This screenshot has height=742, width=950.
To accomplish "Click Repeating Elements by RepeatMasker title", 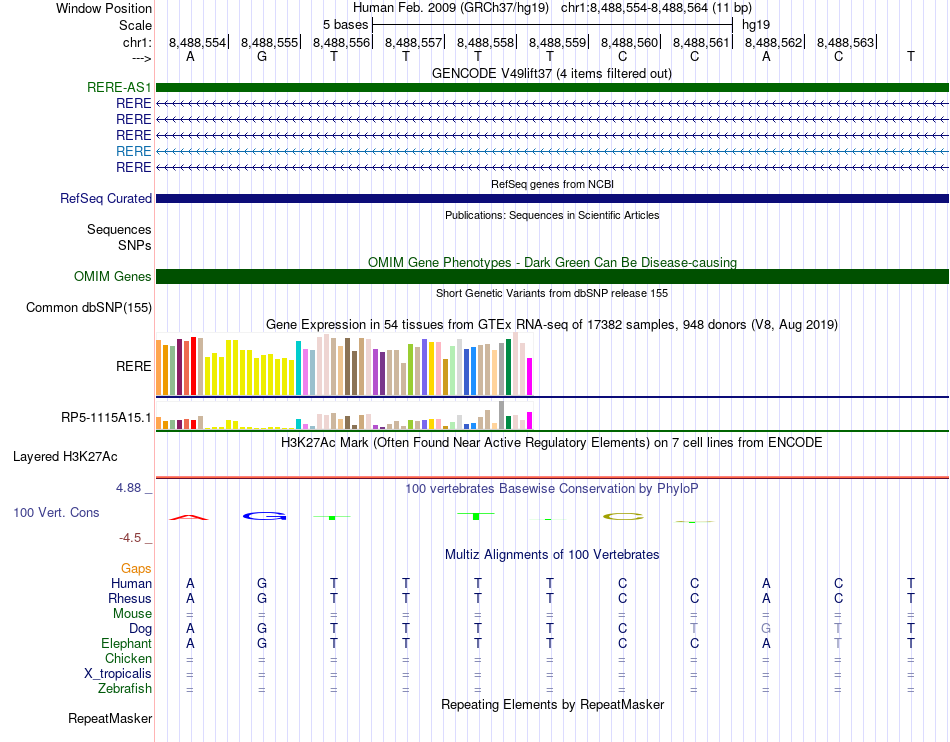I will click(552, 704).
